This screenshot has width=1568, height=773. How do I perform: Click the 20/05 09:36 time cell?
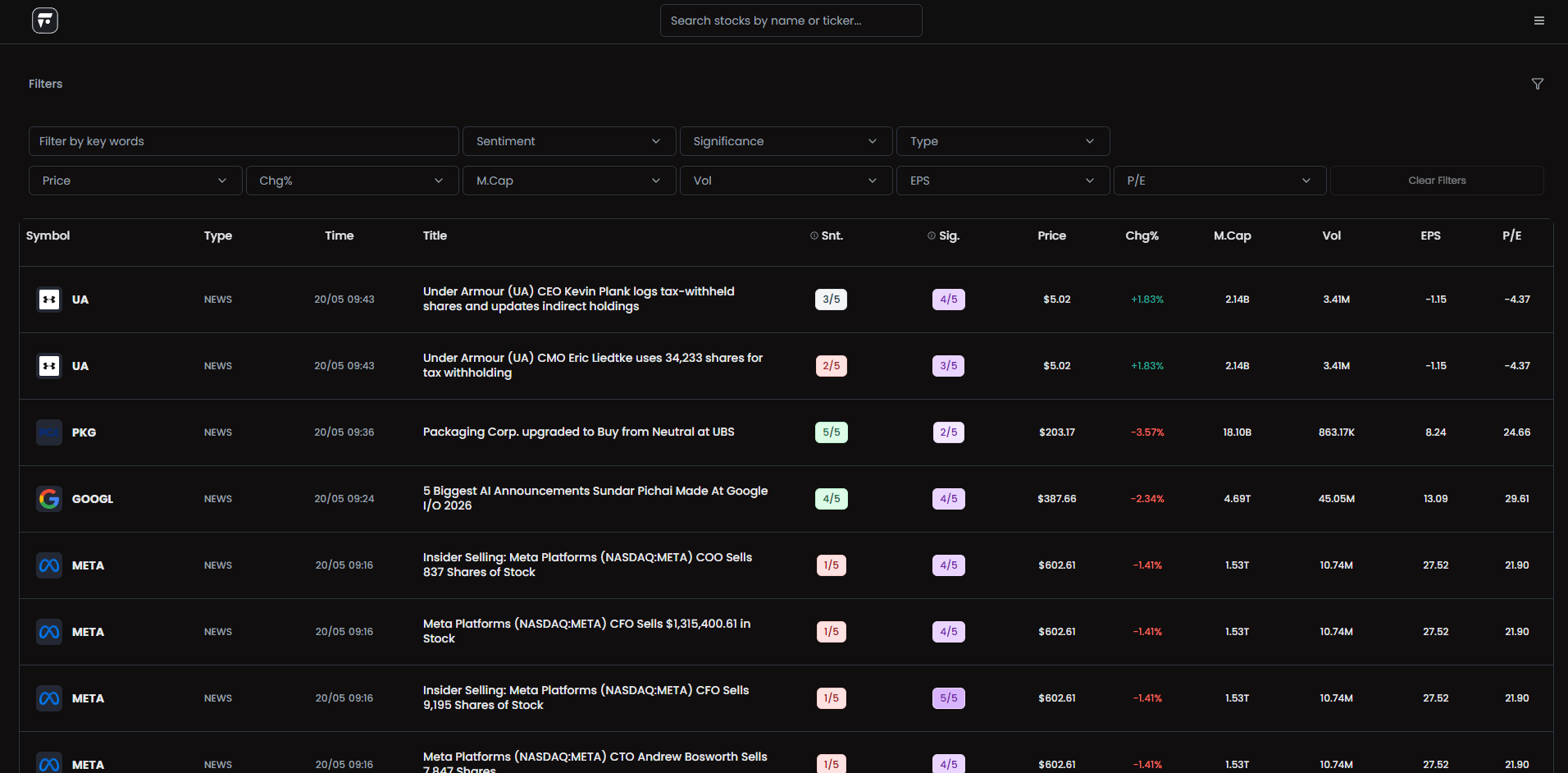pos(344,432)
